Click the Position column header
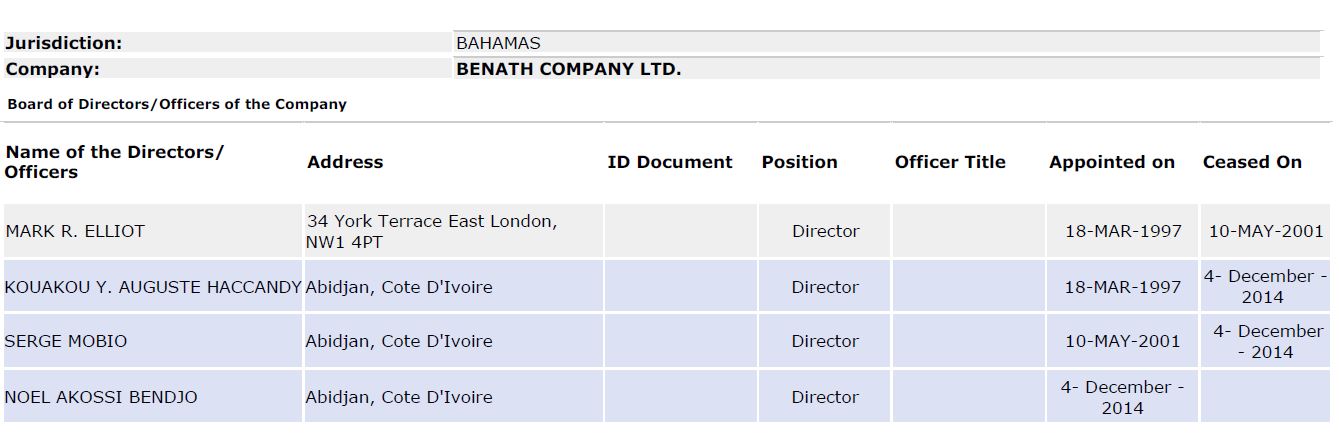 [x=800, y=162]
